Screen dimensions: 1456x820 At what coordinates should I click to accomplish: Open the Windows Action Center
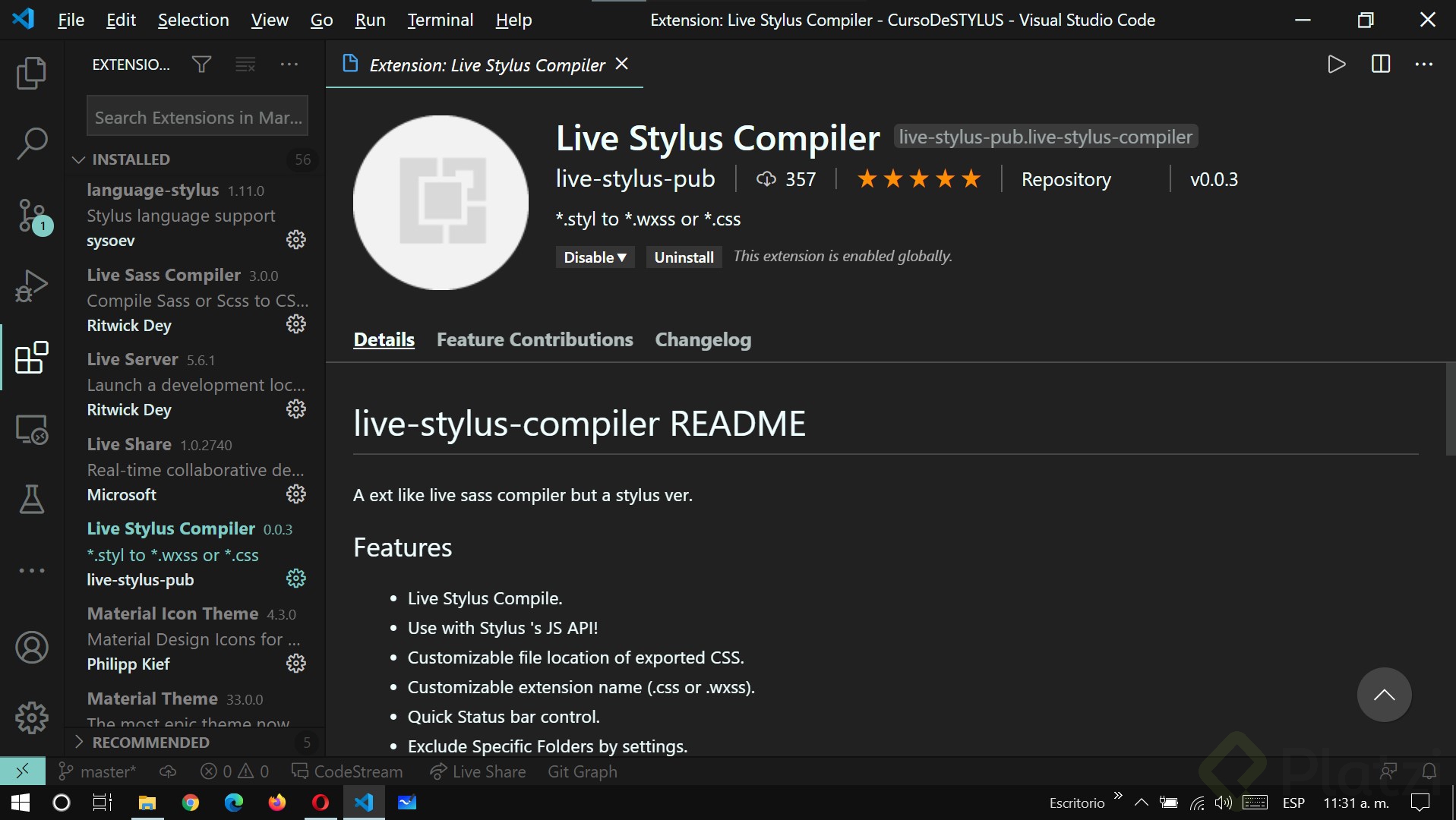1420,803
